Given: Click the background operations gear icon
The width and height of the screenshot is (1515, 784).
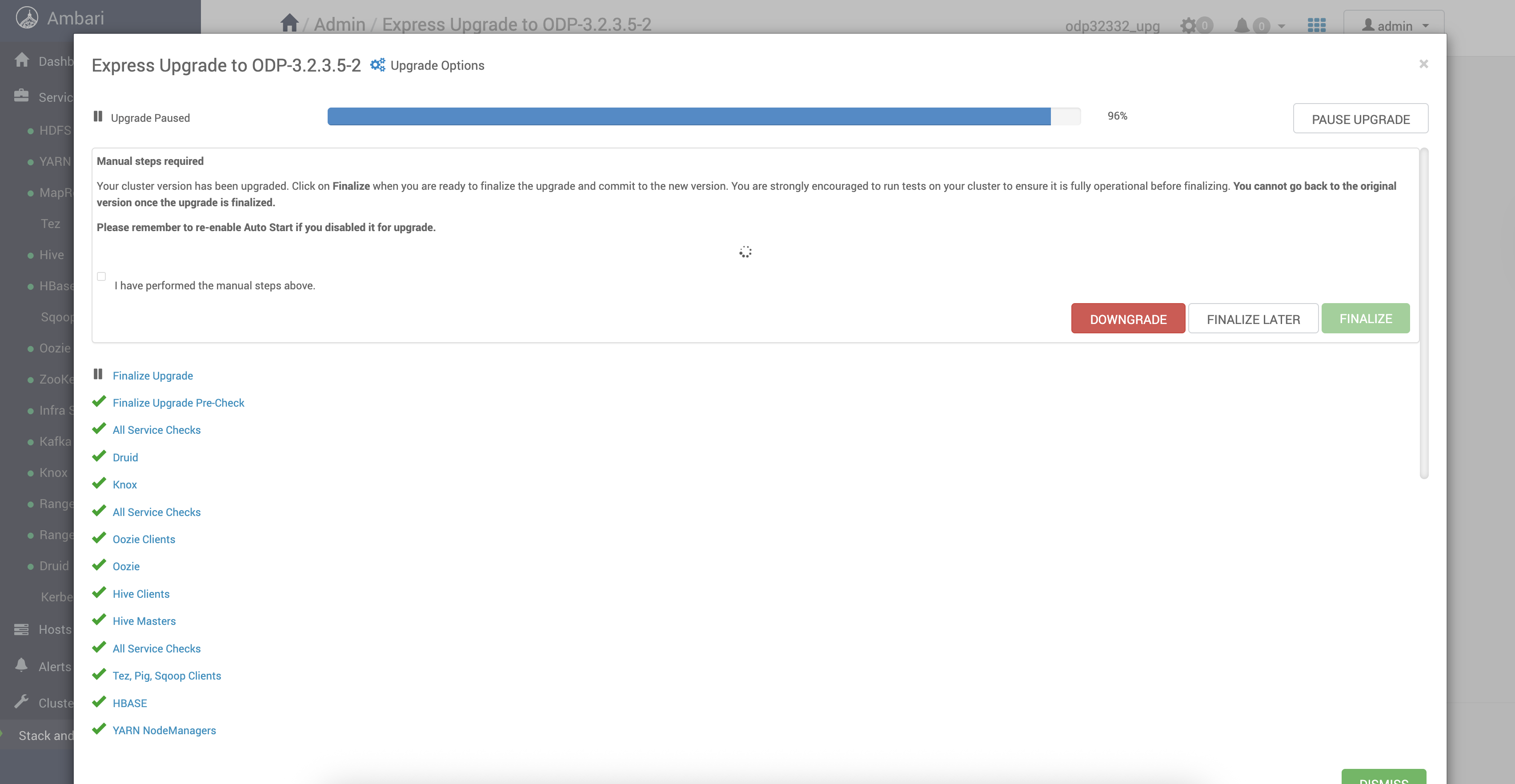Looking at the screenshot, I should point(1188,25).
